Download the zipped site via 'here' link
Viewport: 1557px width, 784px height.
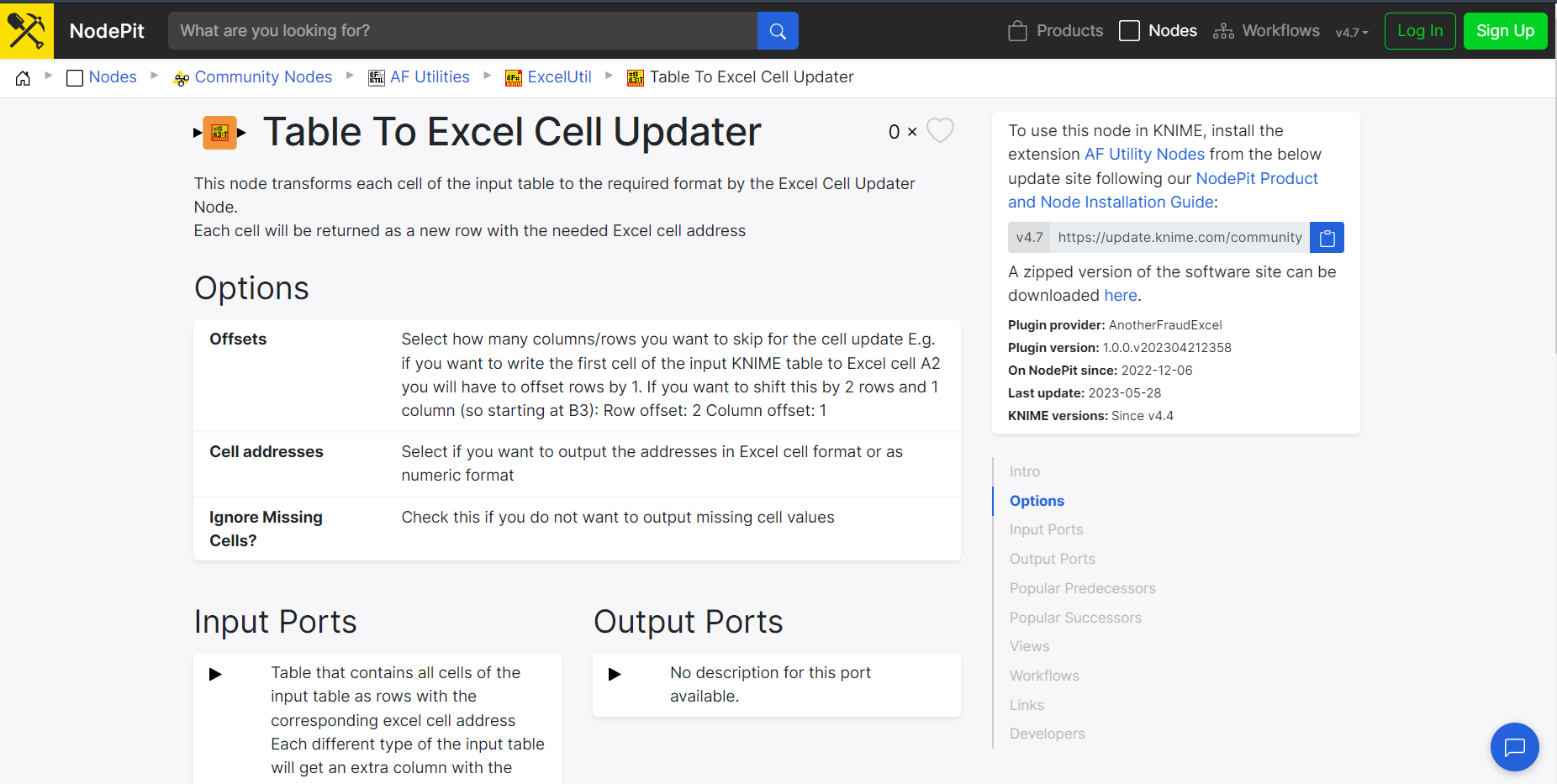point(1120,295)
